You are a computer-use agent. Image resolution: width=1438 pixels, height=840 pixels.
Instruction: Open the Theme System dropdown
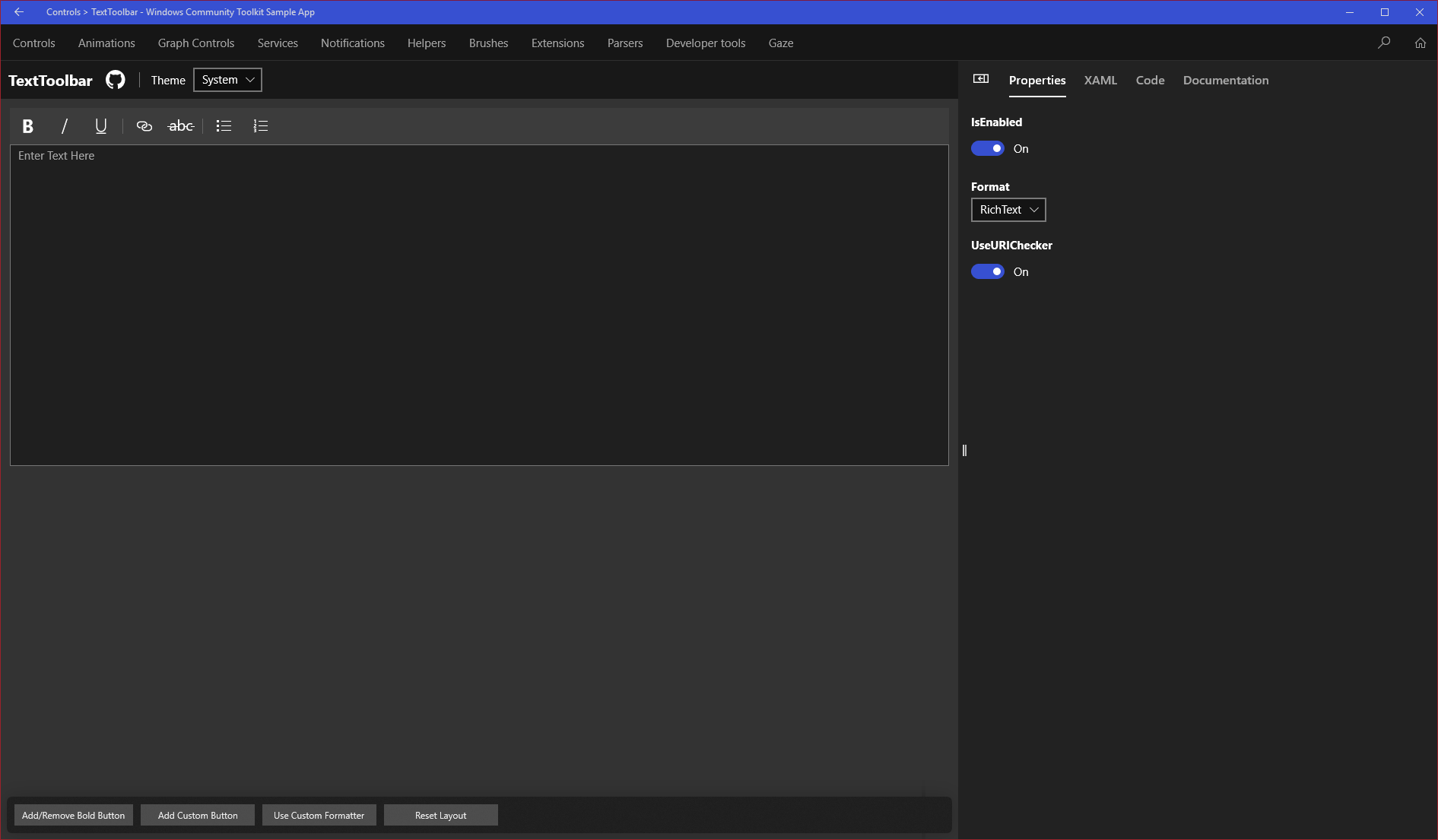point(228,80)
